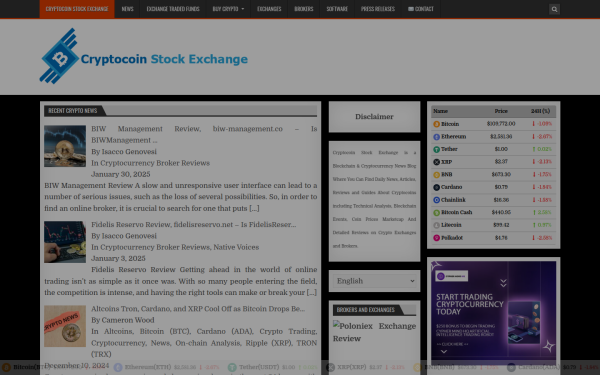
Task: Open the Software menu item
Action: coord(337,9)
